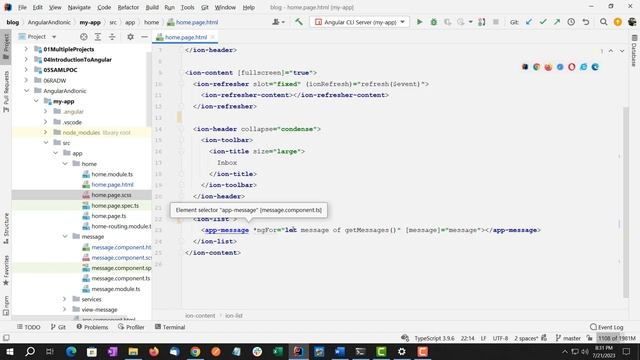Jump to next highlighted error arrow
This screenshot has width=640, height=360.
click(x=622, y=51)
